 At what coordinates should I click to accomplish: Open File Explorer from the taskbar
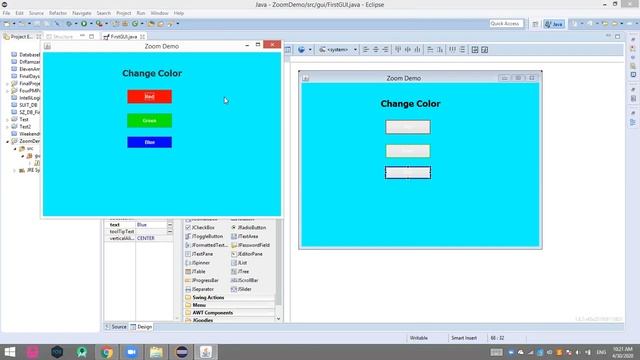coord(156,352)
